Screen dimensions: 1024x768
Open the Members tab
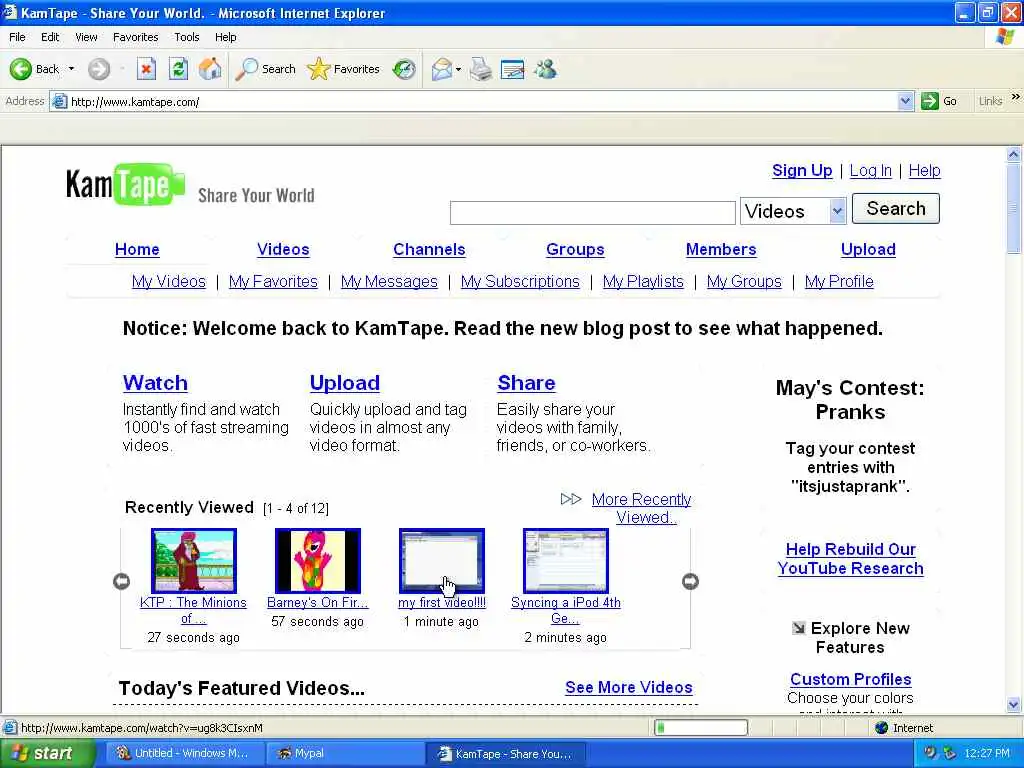721,249
